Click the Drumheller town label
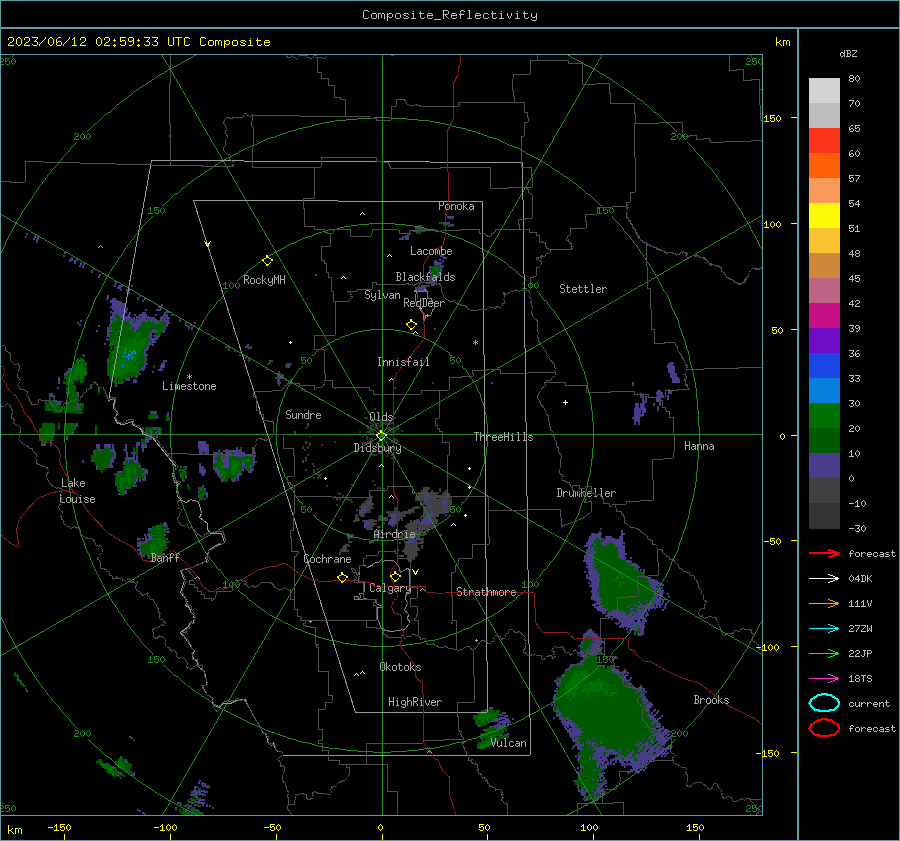The width and height of the screenshot is (900, 841). pyautogui.click(x=586, y=493)
